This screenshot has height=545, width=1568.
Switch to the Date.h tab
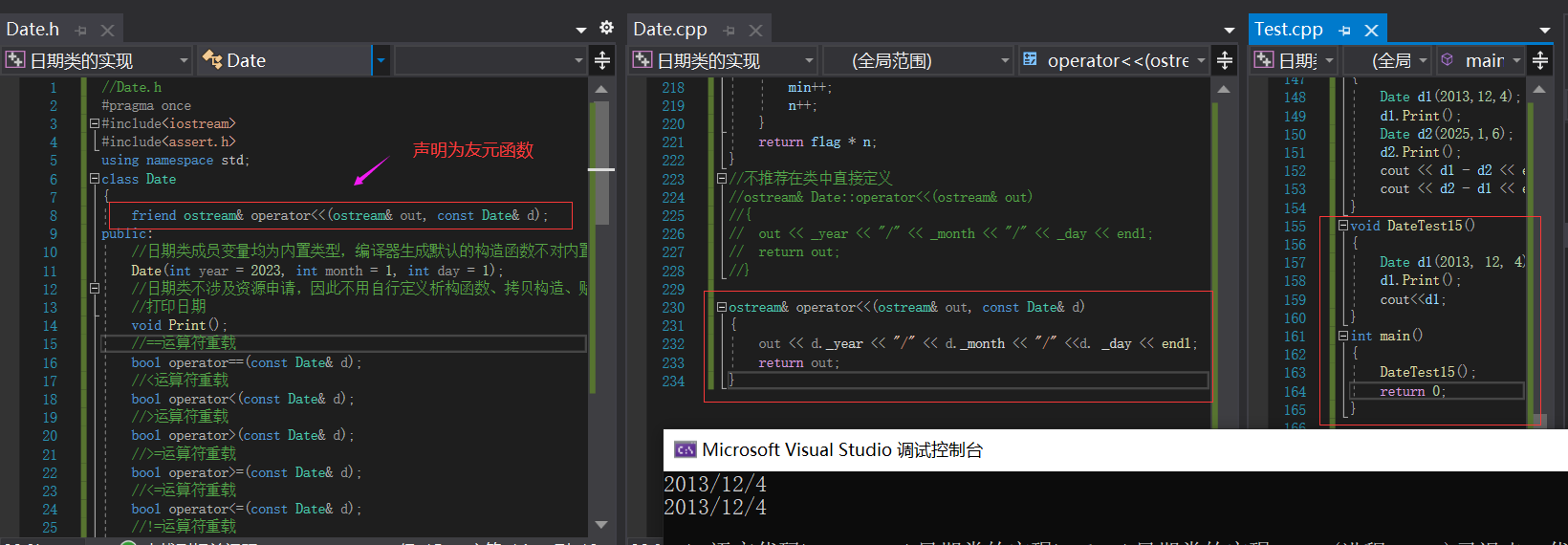click(x=33, y=30)
